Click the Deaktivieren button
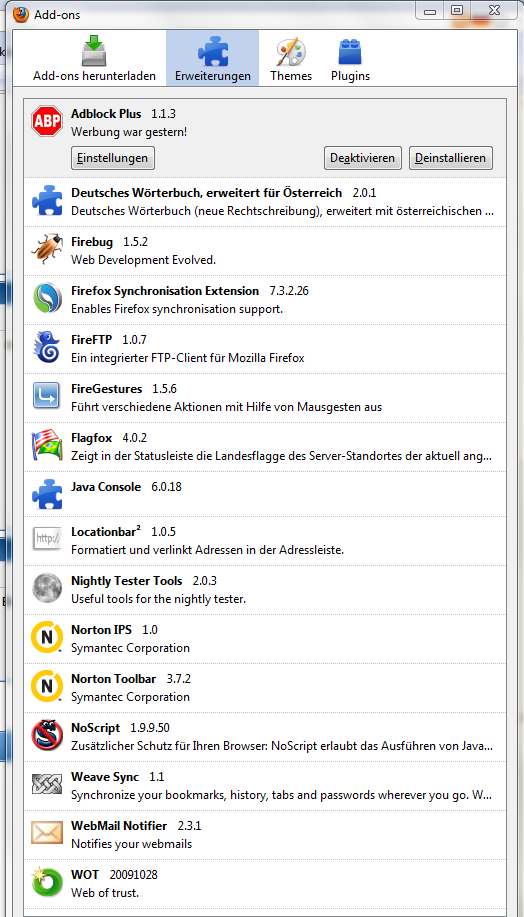Image resolution: width=524 pixels, height=917 pixels. point(363,158)
